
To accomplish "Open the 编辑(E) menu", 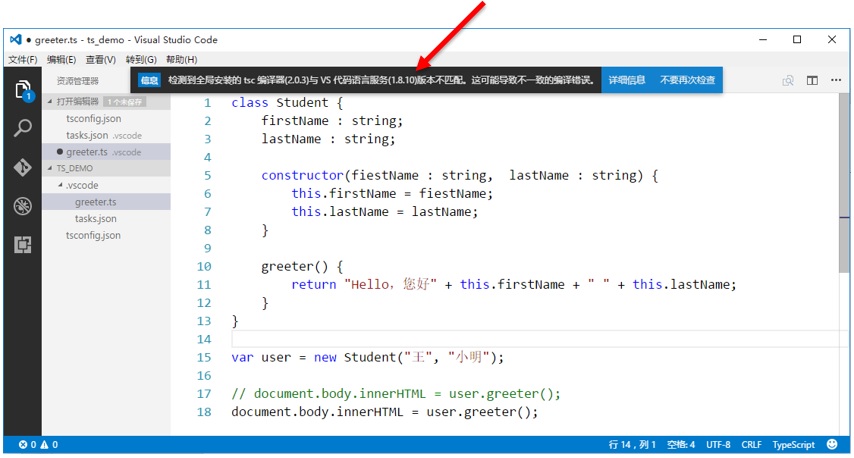I will (62, 59).
